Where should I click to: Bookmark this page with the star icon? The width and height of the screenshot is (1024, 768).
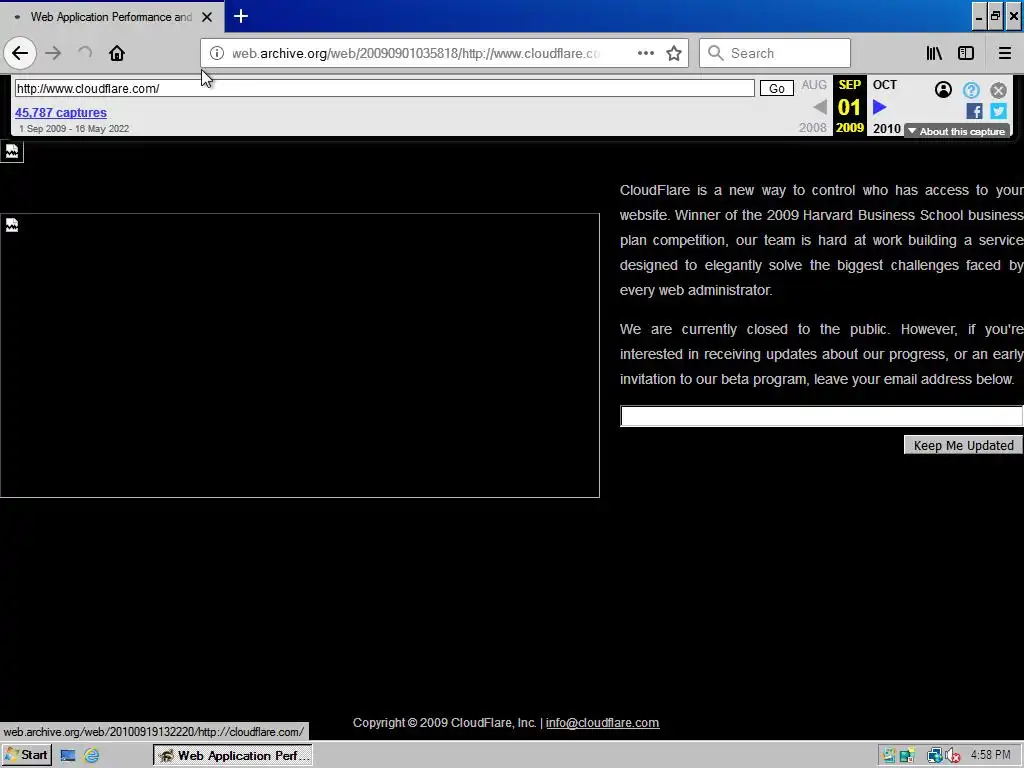[x=674, y=53]
